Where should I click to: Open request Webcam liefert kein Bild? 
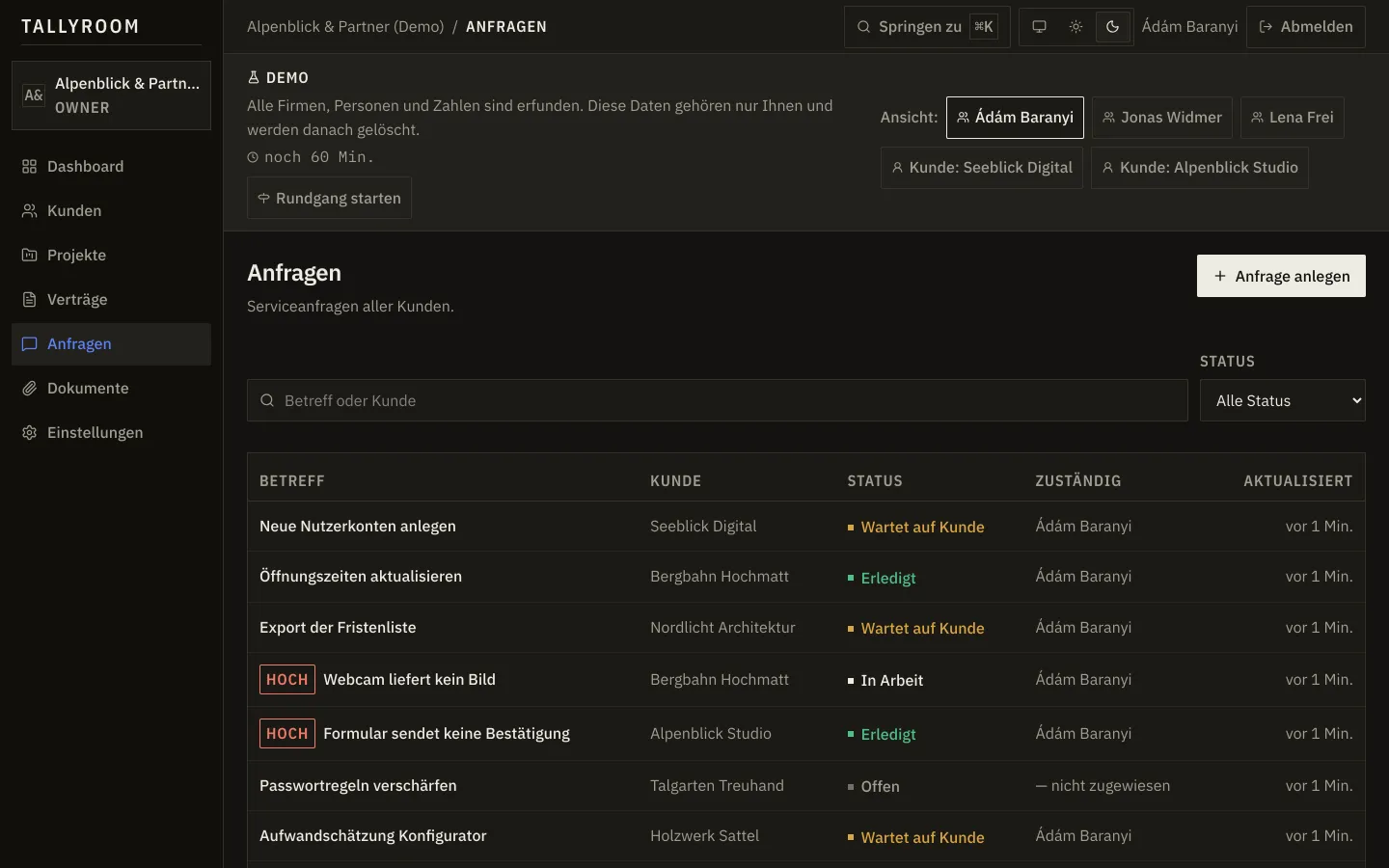point(409,680)
